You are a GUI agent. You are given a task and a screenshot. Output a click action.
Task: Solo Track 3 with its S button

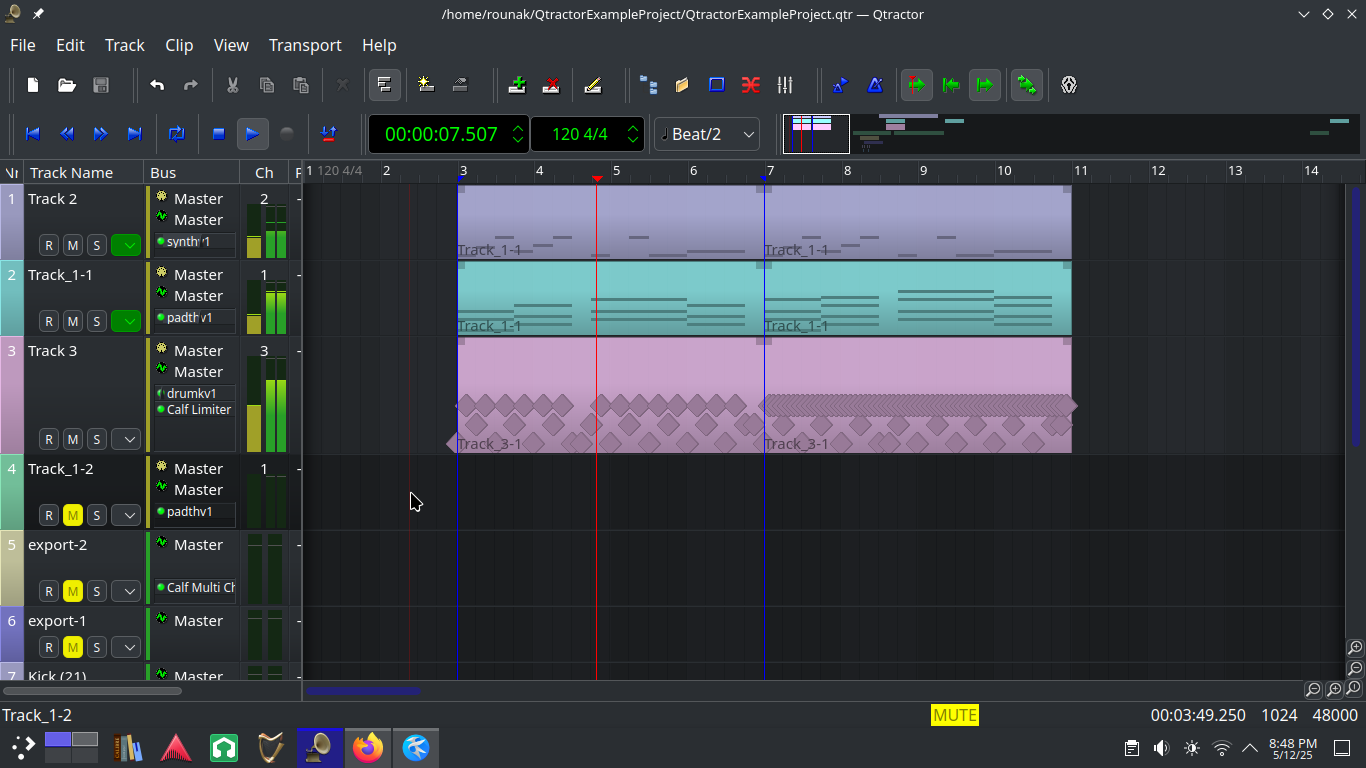coord(97,439)
